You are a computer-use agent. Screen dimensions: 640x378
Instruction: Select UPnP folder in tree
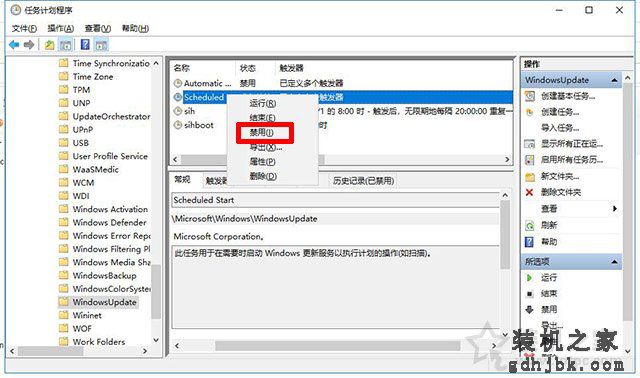82,130
